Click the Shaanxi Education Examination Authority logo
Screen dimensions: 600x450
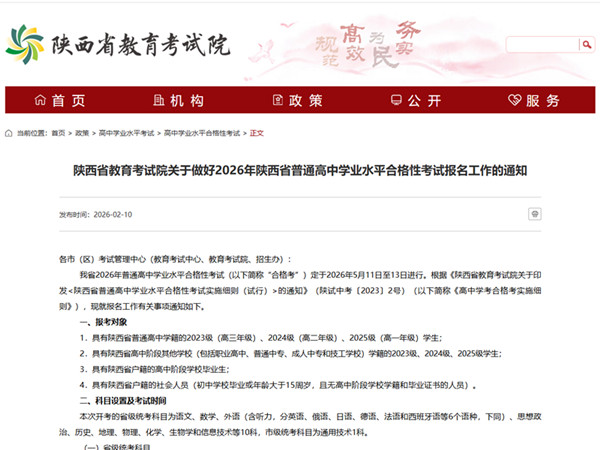coord(118,45)
